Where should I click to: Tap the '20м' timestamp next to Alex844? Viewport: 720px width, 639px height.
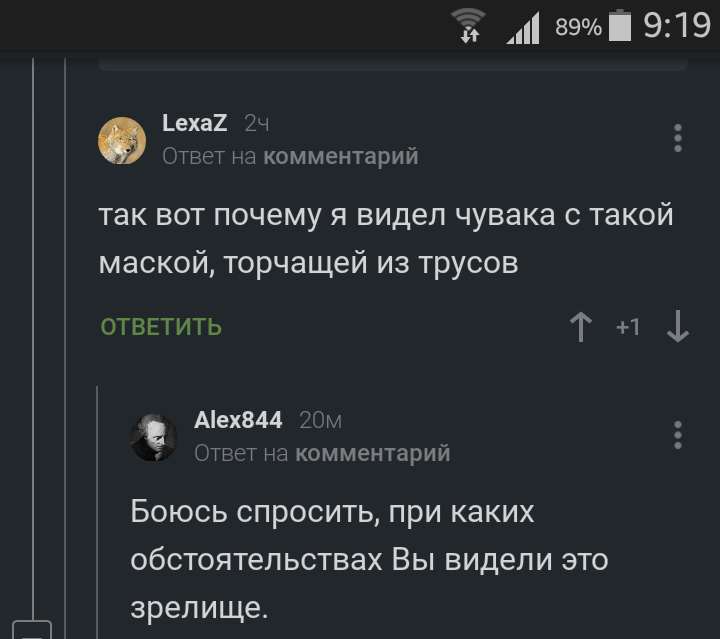coord(321,420)
